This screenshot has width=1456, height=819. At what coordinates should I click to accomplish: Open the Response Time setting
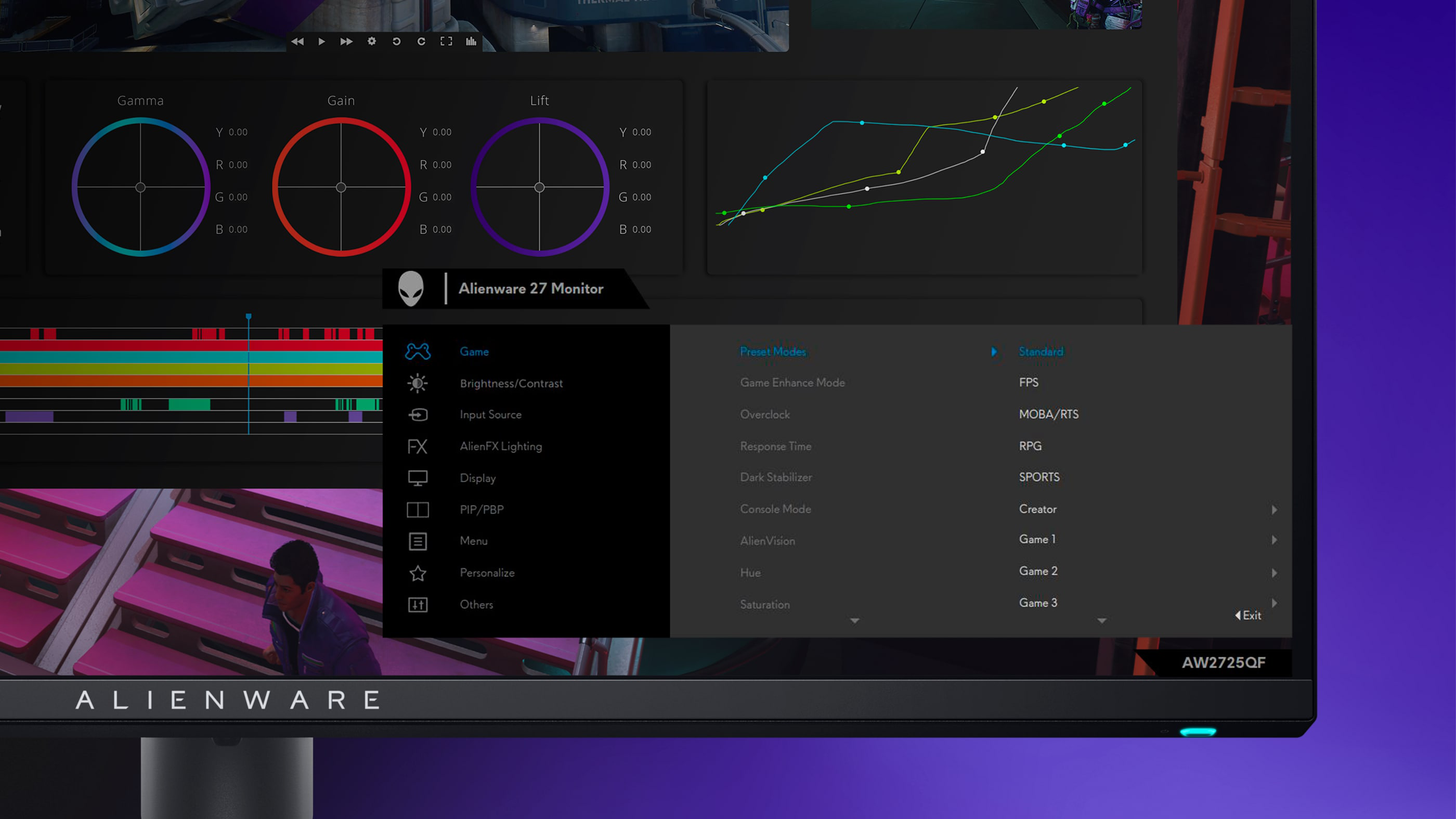(x=775, y=447)
